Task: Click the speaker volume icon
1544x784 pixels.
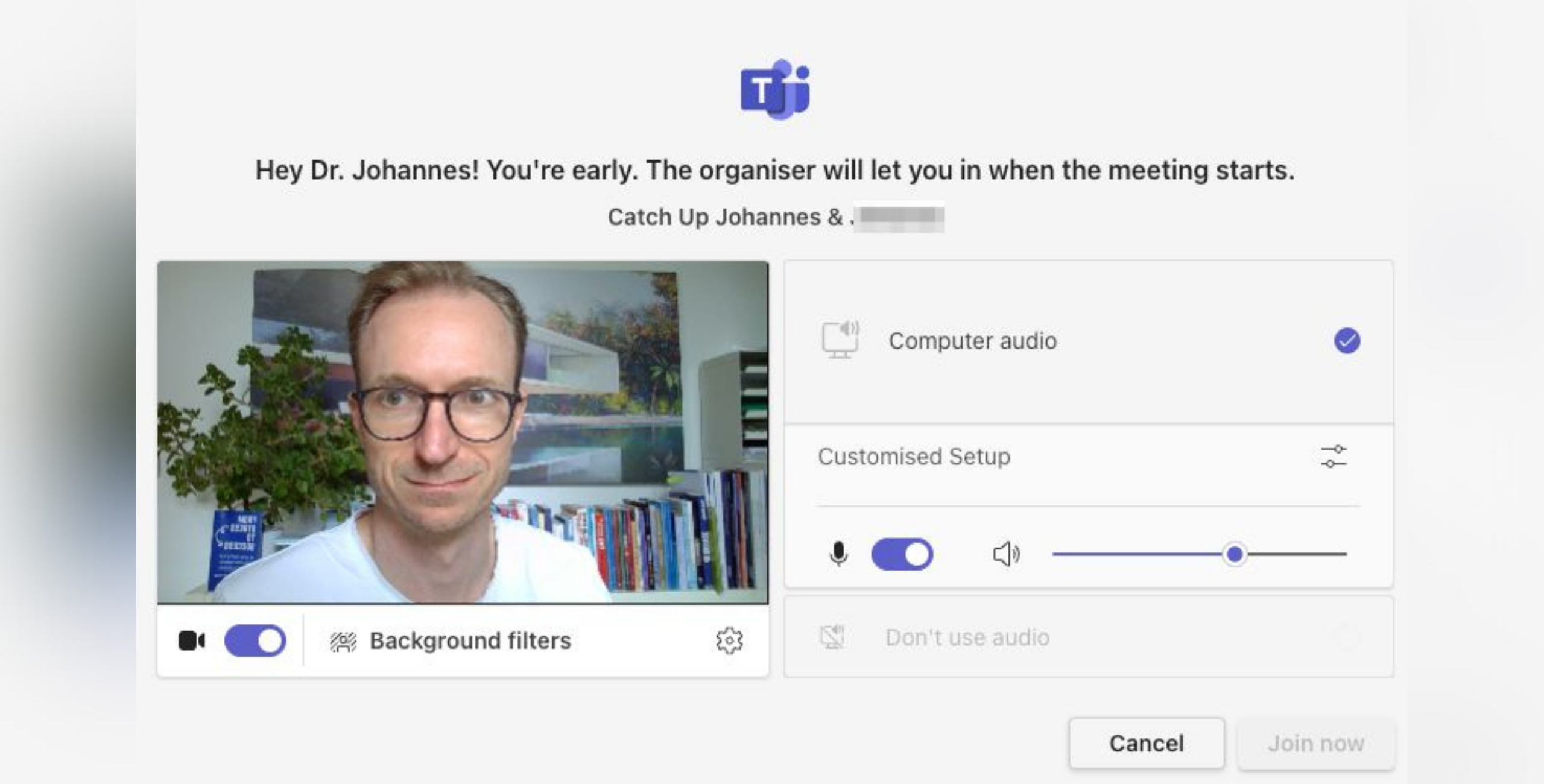Action: 1006,554
